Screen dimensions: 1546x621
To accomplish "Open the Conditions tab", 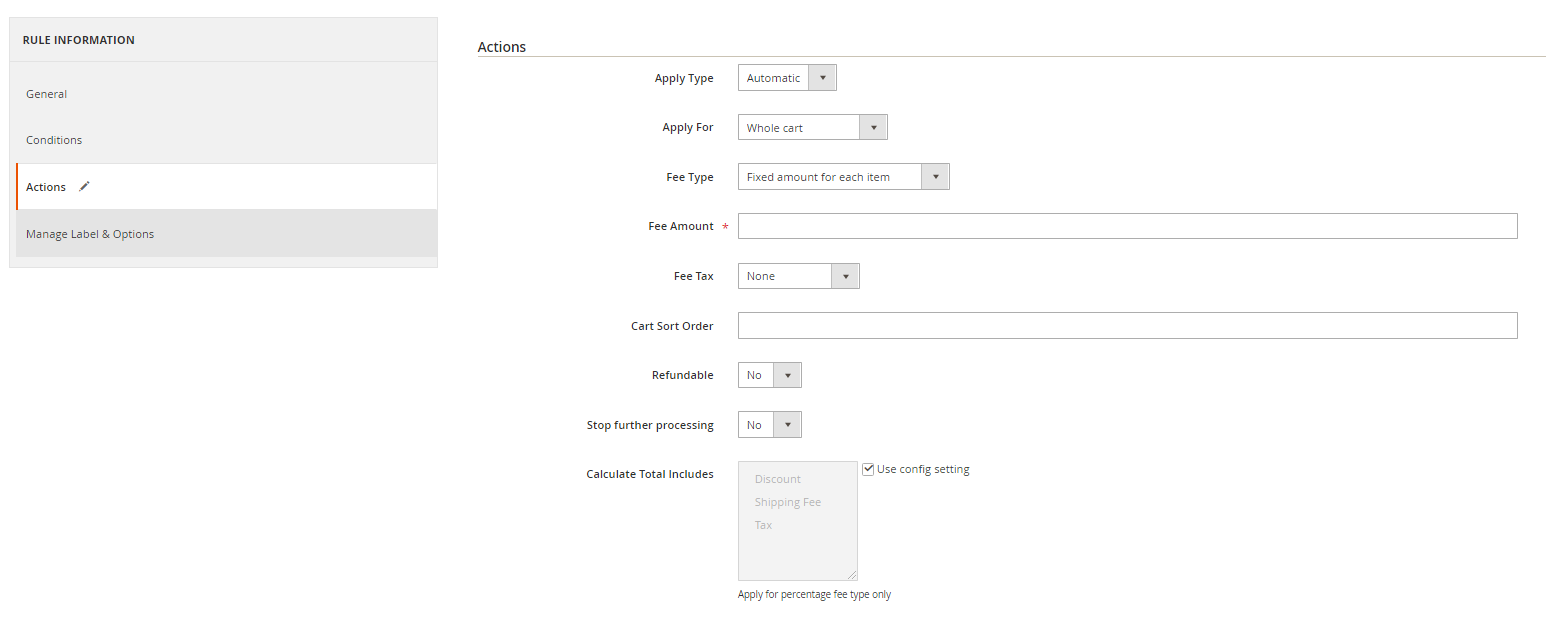I will click(54, 140).
